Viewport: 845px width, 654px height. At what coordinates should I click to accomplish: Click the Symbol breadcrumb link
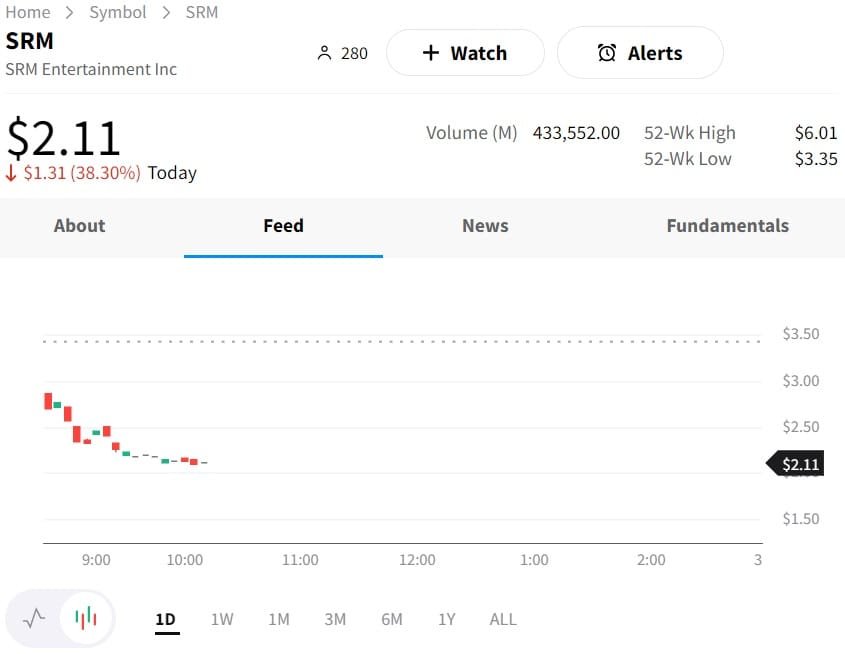pos(118,12)
